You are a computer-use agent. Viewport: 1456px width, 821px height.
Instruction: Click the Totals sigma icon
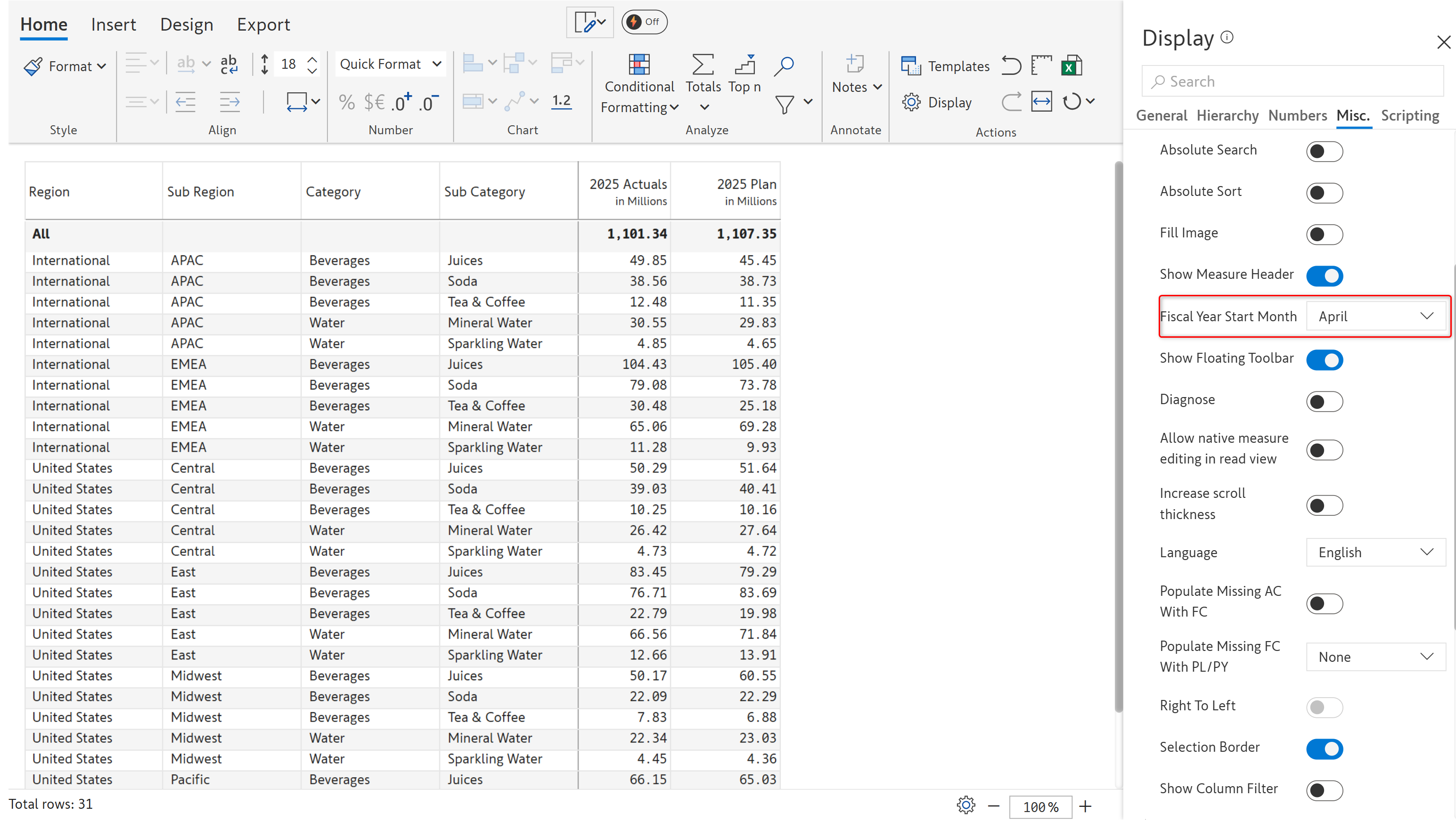[703, 65]
